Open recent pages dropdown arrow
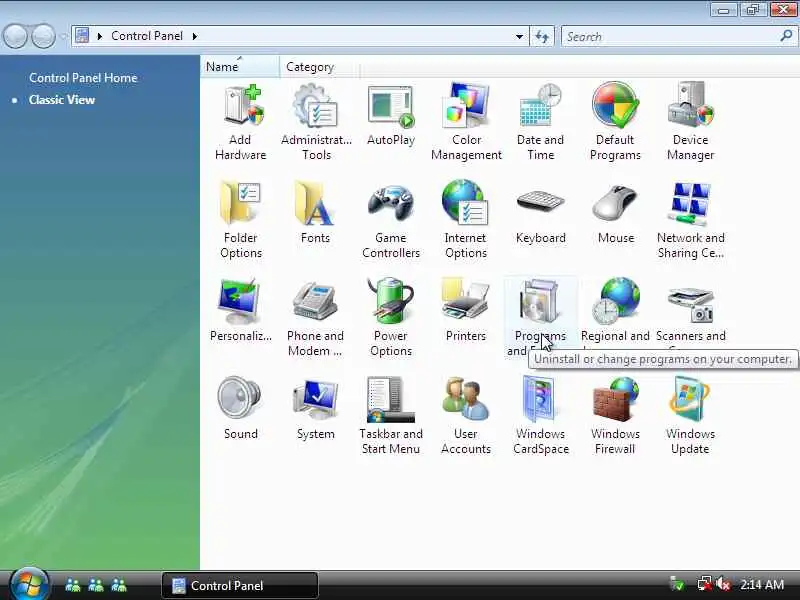 pyautogui.click(x=63, y=37)
